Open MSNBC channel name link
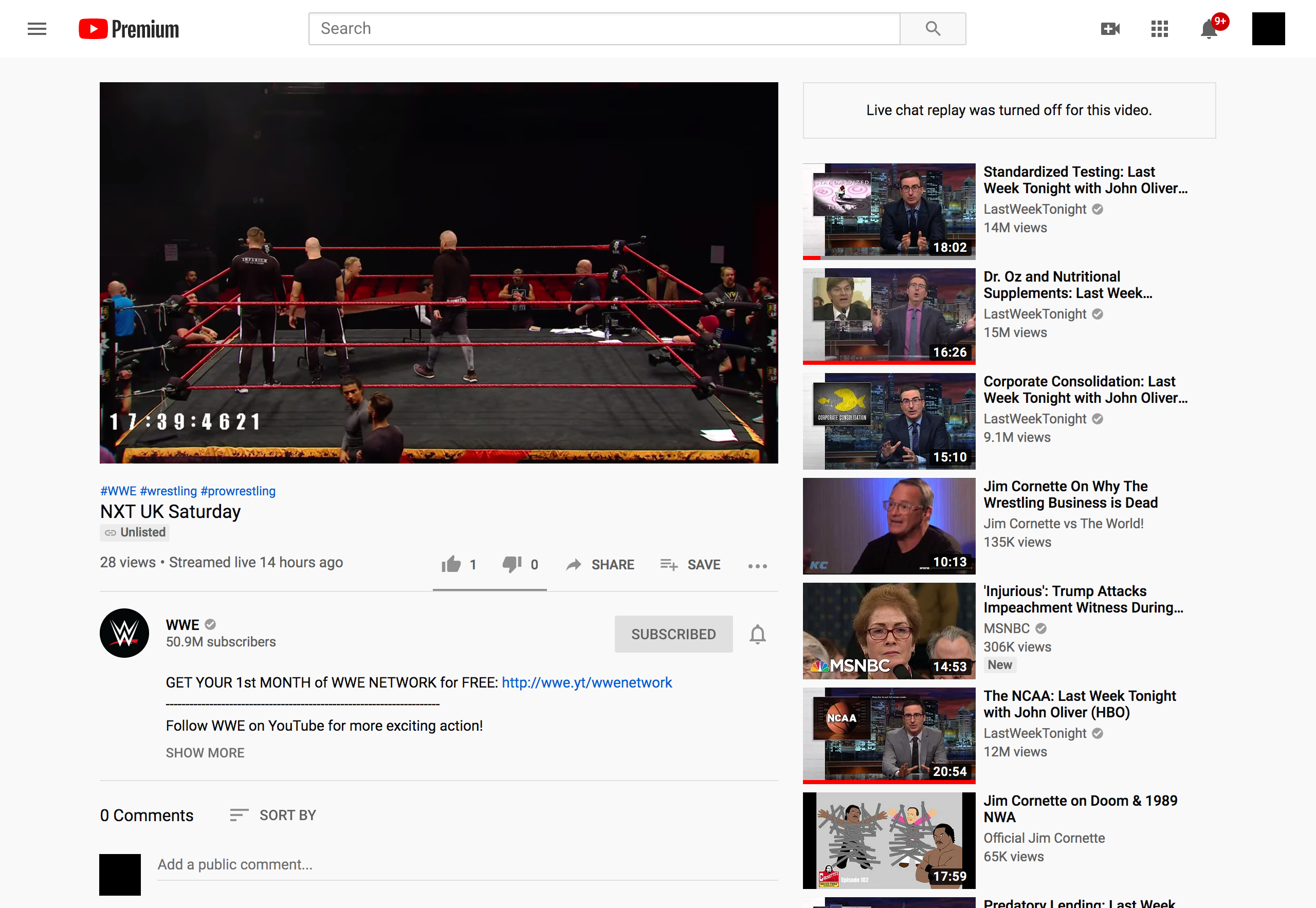Image resolution: width=1316 pixels, height=908 pixels. pos(1007,628)
